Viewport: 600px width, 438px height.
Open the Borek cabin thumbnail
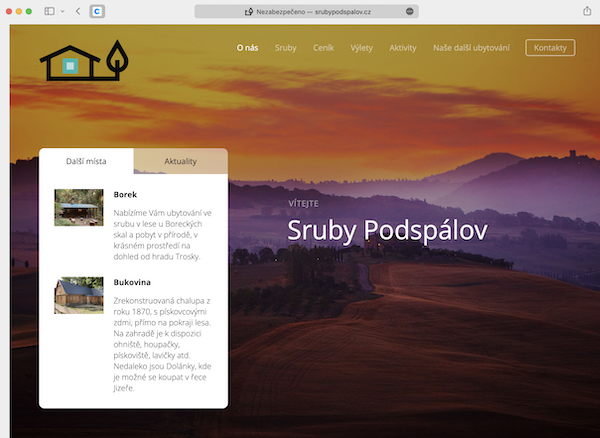point(79,207)
